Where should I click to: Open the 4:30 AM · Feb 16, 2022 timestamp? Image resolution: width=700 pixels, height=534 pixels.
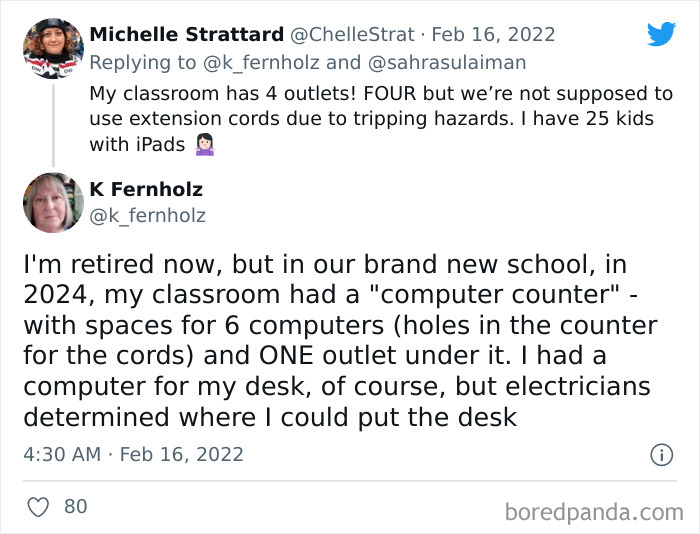133,454
